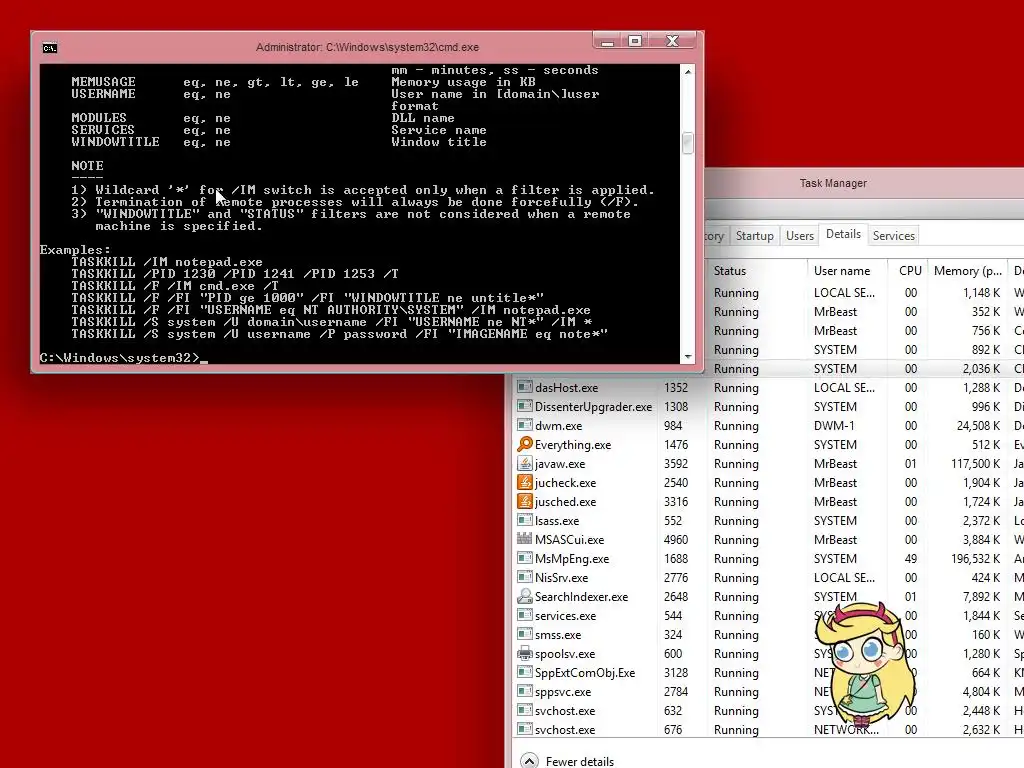This screenshot has height=768, width=1024.
Task: Select the Details tab in Task Manager
Action: [843, 234]
